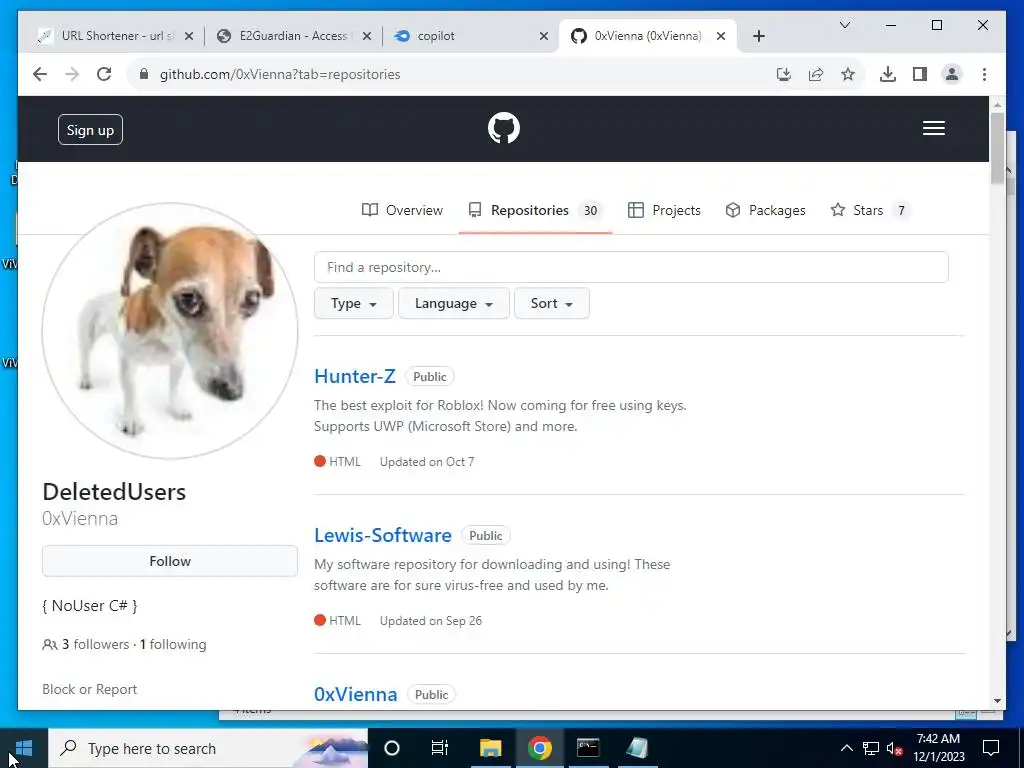The width and height of the screenshot is (1024, 768).
Task: View site info via the padlock icon
Action: 144,74
